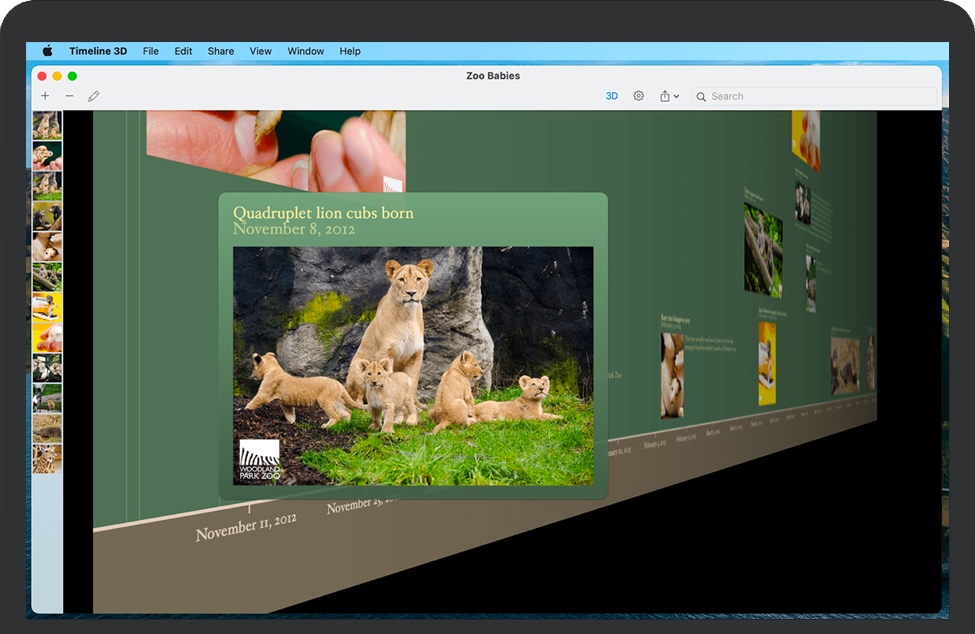975x634 pixels.
Task: Select the Timeline 3D application menu
Action: tap(98, 51)
